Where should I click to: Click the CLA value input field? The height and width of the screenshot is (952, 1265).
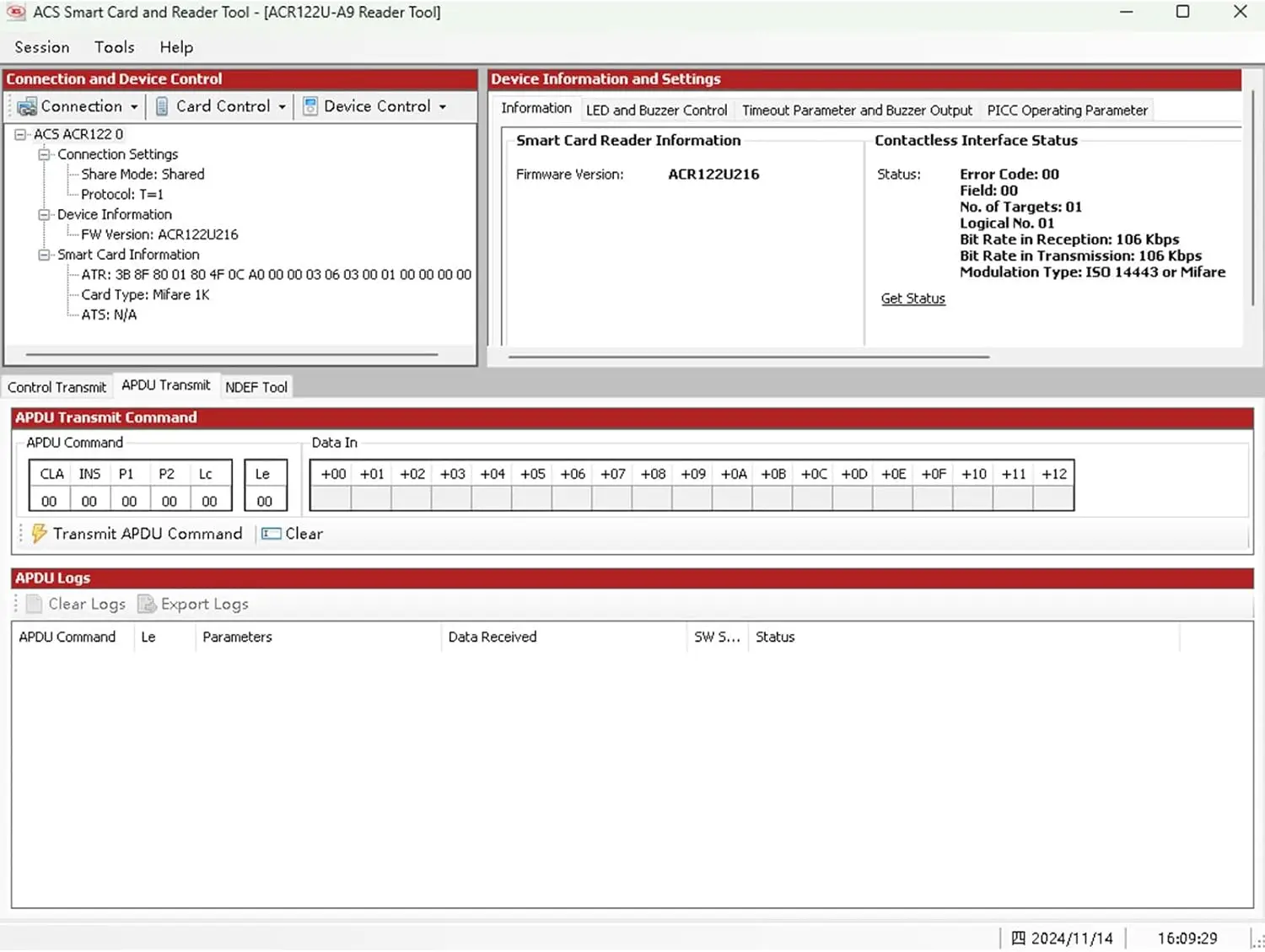coord(50,501)
